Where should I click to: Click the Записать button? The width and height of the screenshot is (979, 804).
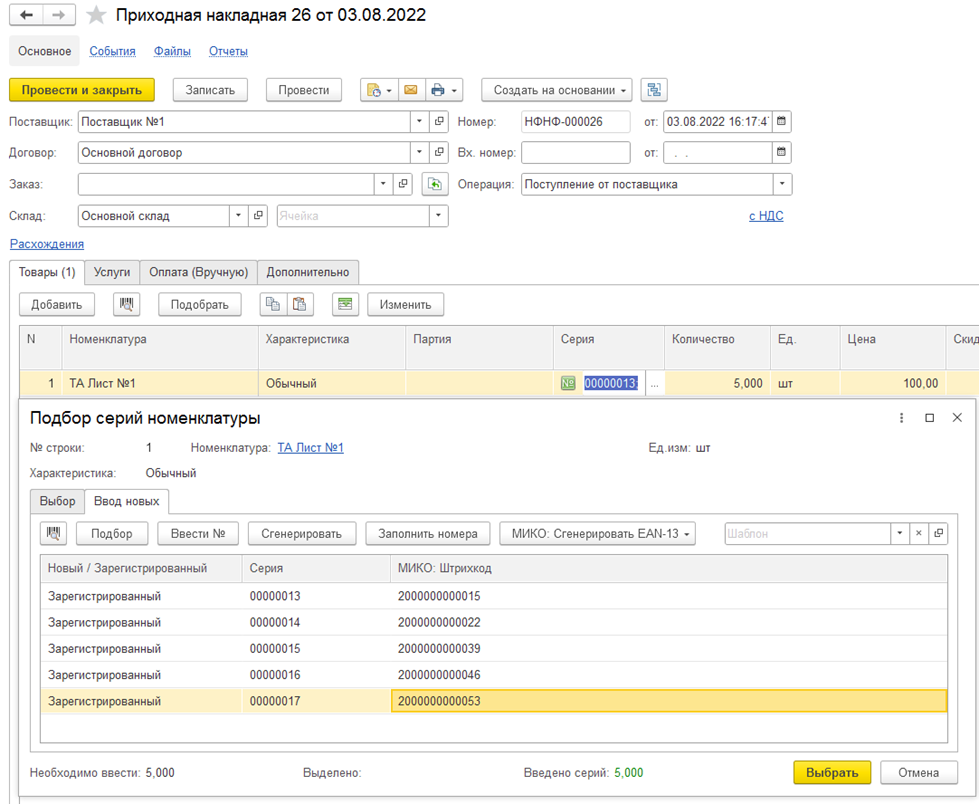pos(210,90)
